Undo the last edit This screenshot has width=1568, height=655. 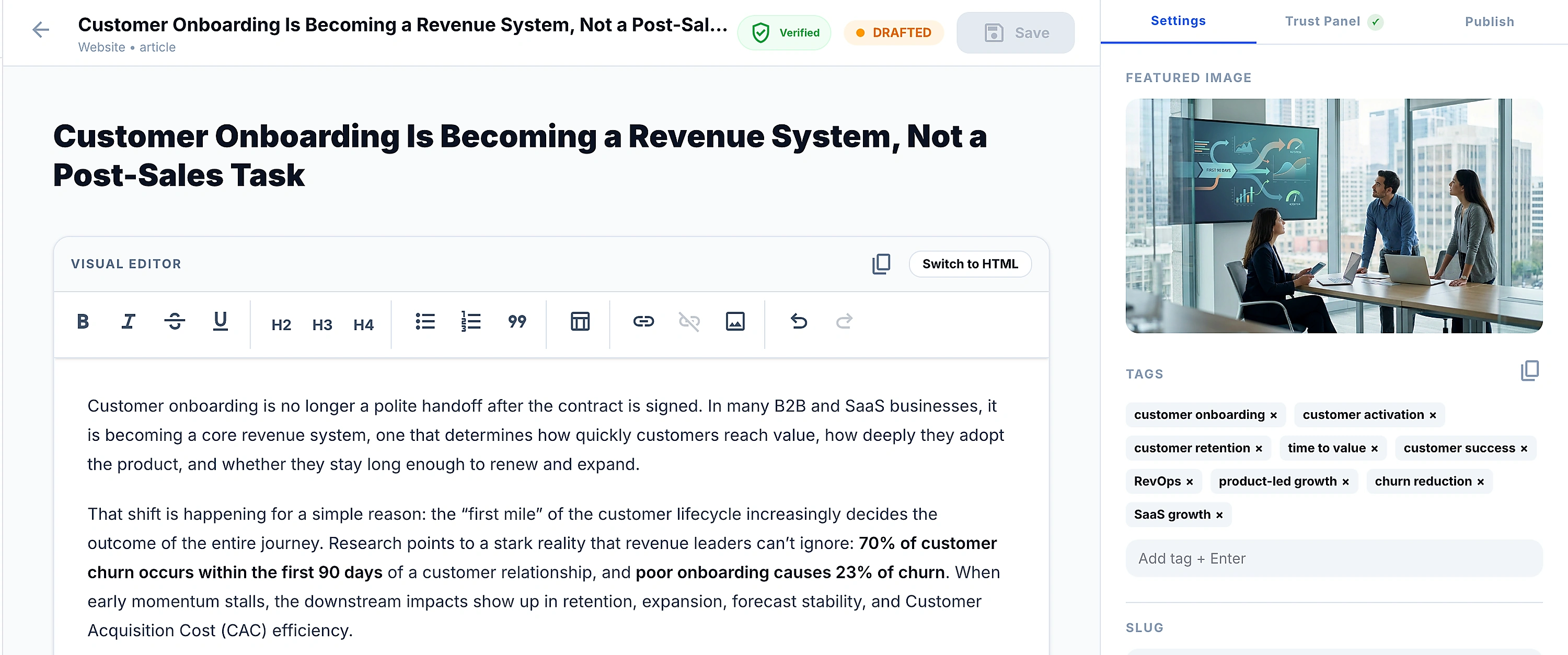click(799, 322)
